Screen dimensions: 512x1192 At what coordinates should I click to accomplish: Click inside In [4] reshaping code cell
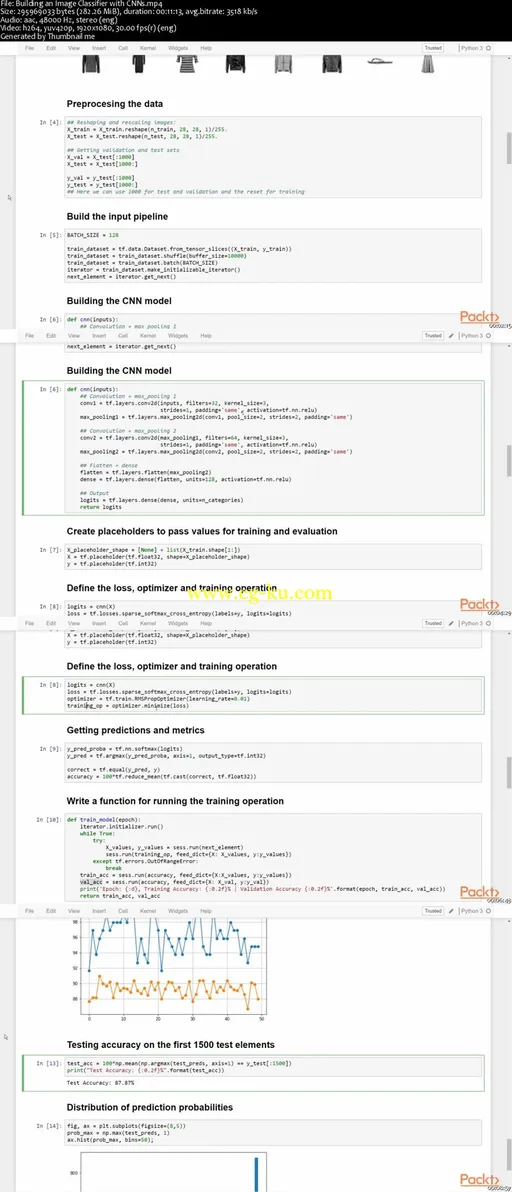tap(273, 157)
